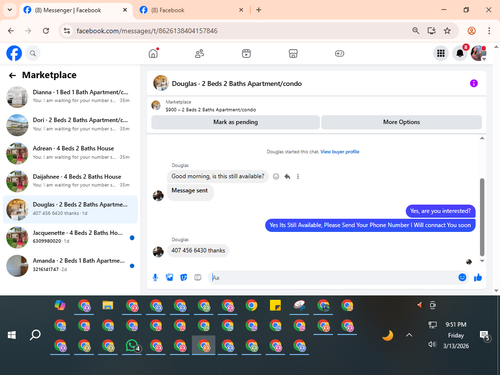Screen dimensions: 500x375
Task: Open the Marketplace storefront icon
Action: tap(293, 53)
